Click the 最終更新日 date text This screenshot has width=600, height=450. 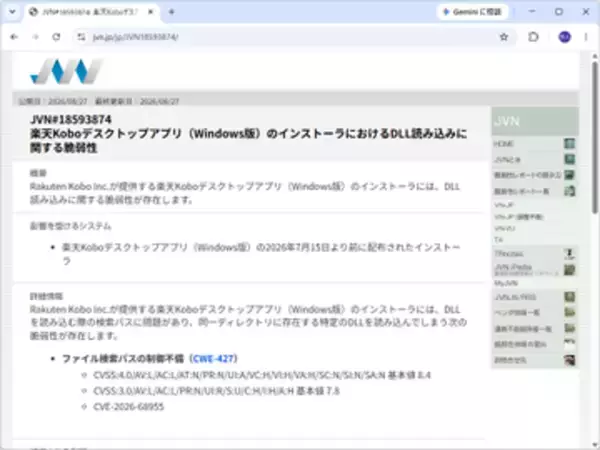137,101
